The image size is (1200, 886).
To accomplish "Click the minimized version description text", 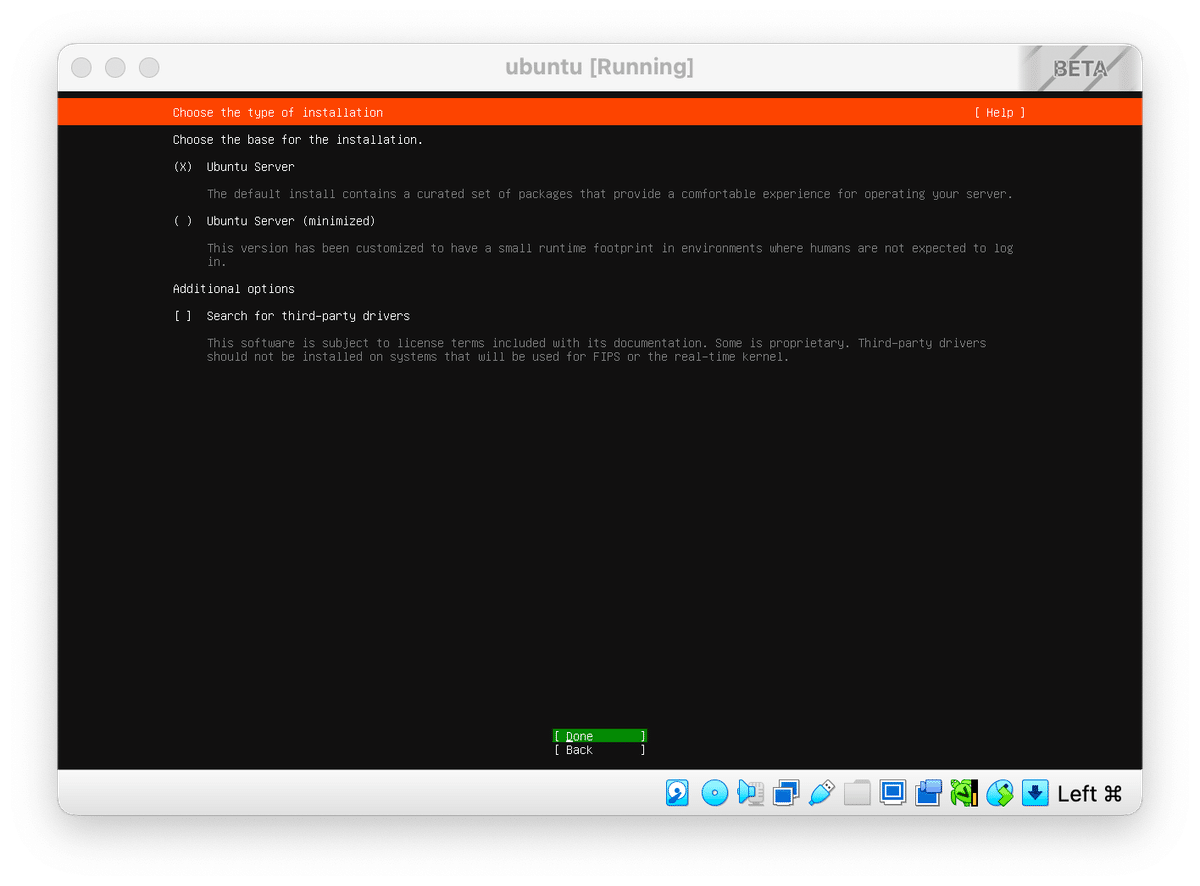I will [610, 255].
